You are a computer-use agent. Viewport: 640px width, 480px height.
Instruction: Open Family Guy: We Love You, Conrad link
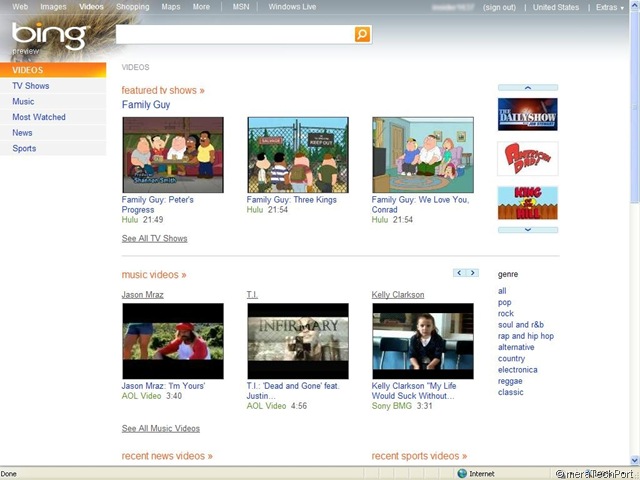420,204
